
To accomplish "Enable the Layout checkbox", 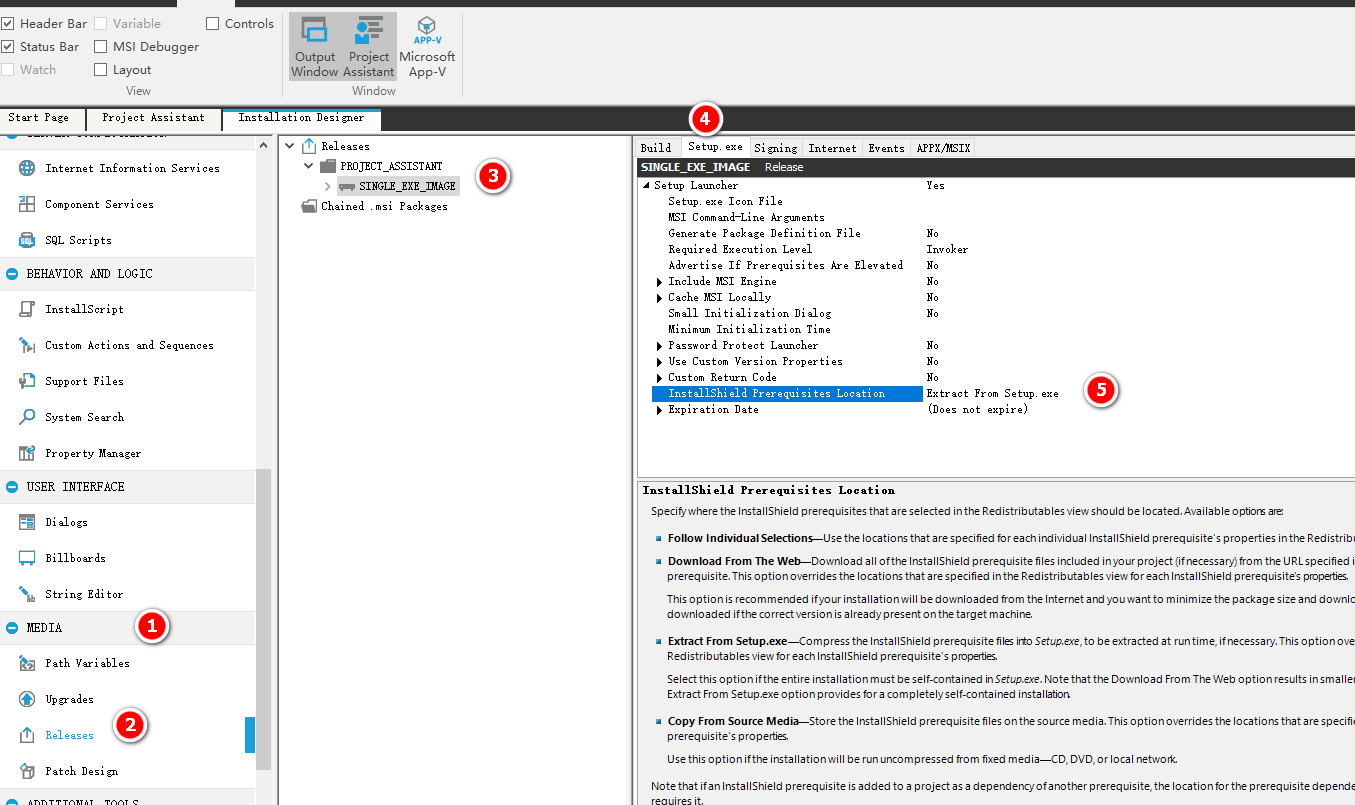I will coord(101,69).
